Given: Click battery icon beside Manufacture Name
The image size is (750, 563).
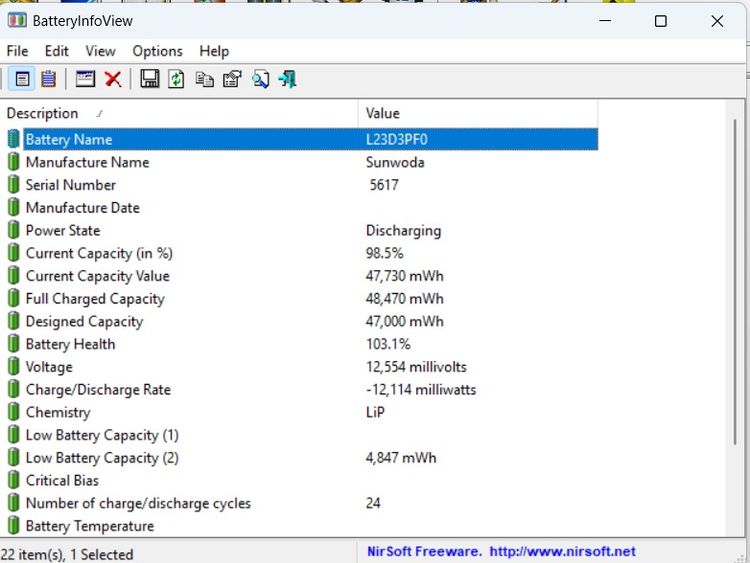Looking at the screenshot, I should (14, 162).
